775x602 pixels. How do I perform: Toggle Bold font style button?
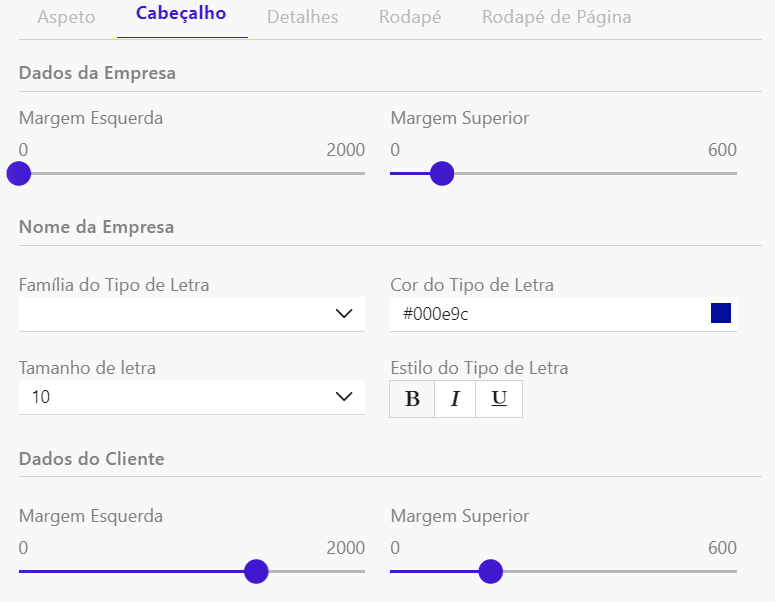[412, 399]
